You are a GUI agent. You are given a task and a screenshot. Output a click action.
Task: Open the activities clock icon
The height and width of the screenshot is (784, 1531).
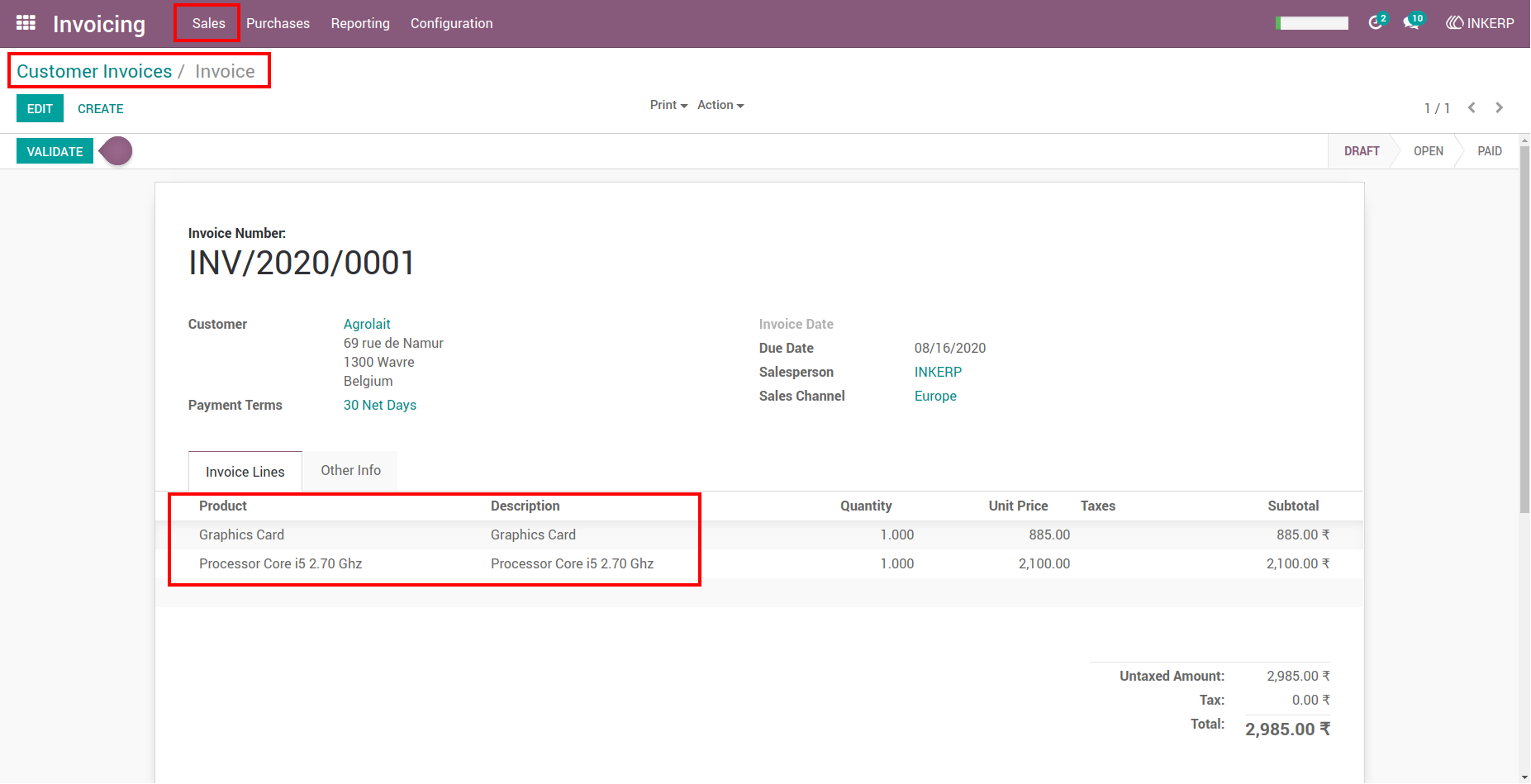click(x=1376, y=22)
